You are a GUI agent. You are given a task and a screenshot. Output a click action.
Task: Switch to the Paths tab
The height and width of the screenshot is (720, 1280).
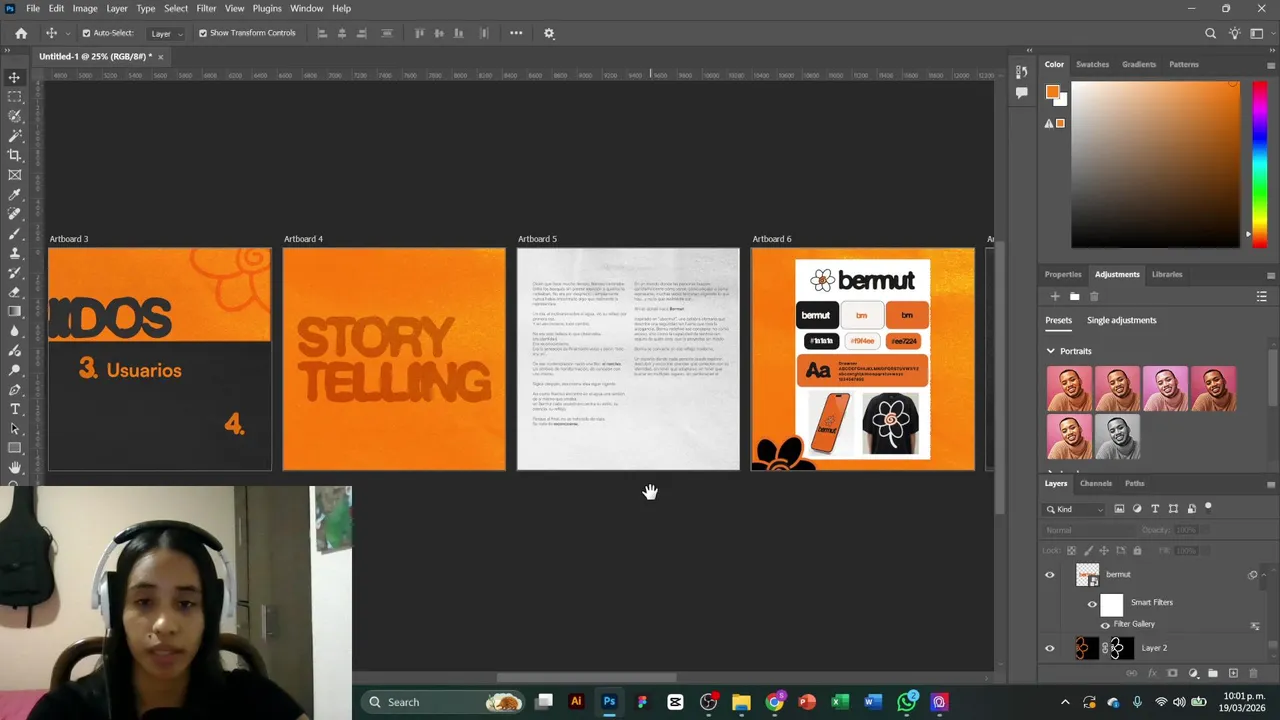(x=1134, y=484)
